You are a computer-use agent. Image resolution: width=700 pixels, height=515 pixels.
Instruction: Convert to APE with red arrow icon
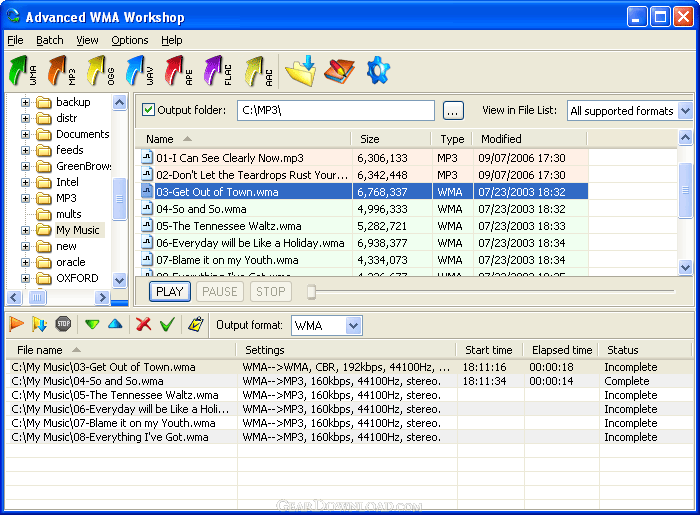click(x=179, y=71)
